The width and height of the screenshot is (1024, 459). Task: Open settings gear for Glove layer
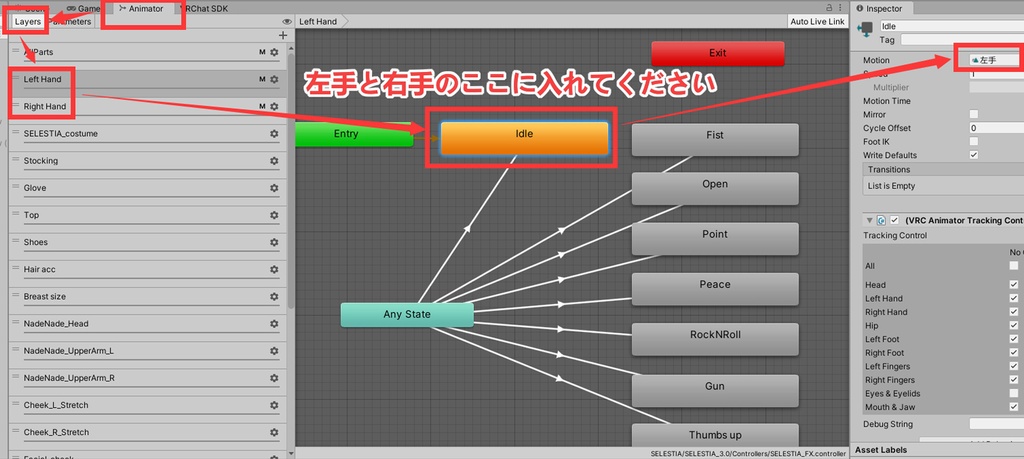[x=274, y=188]
